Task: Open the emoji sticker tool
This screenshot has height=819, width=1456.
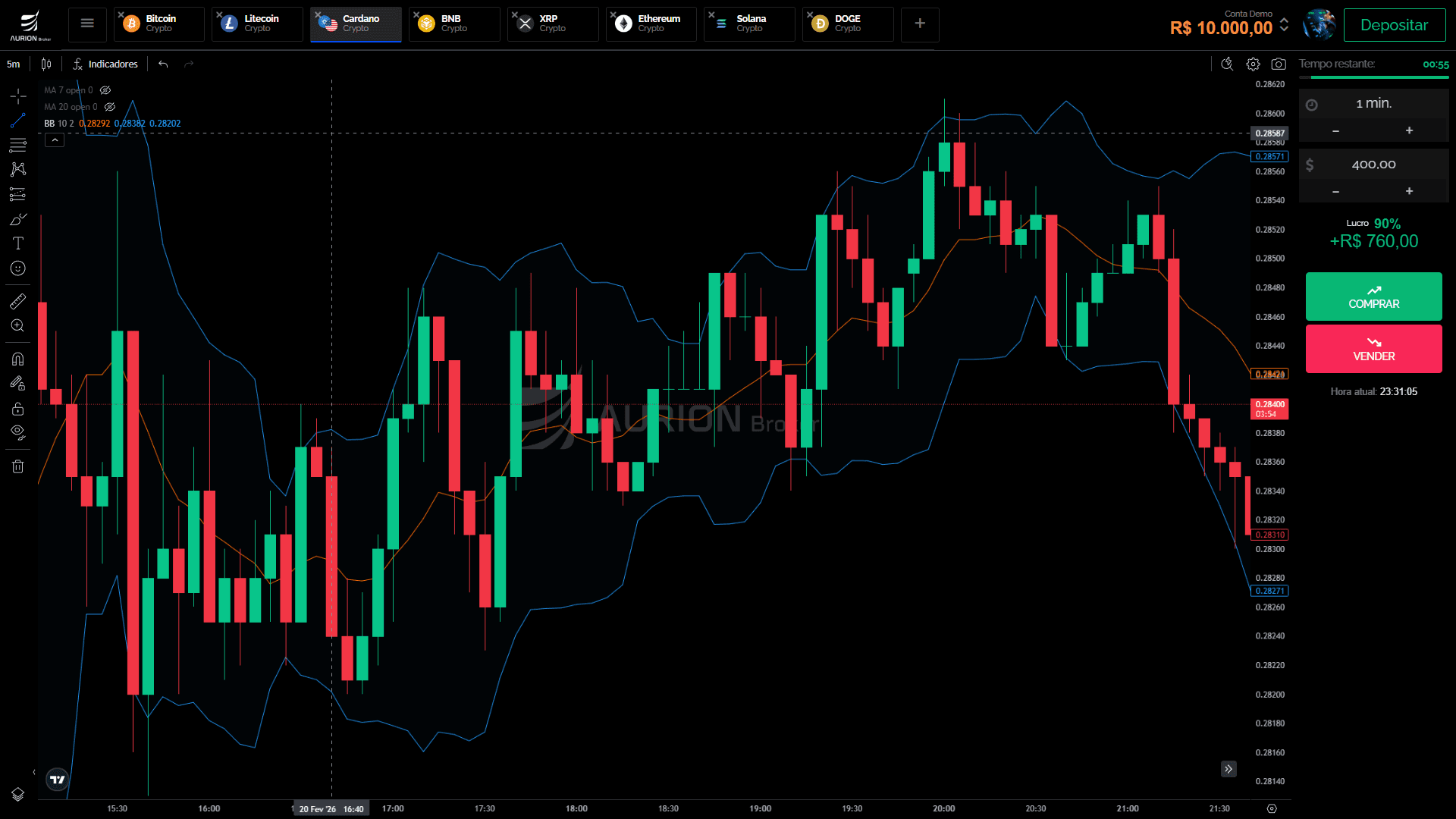Action: pos(17,268)
